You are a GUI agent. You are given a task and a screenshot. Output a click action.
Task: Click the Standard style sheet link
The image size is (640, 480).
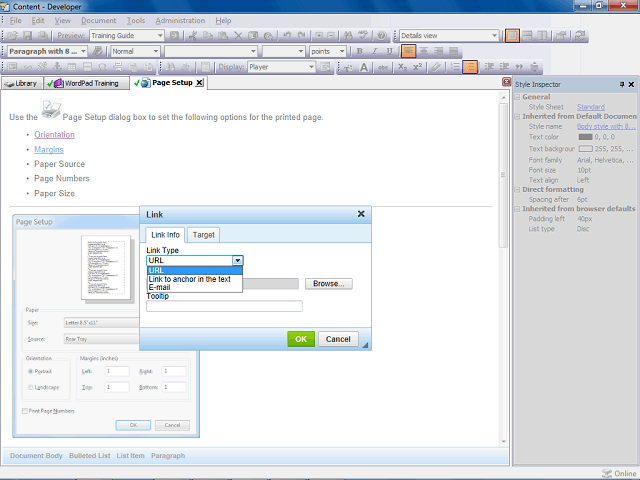591,107
